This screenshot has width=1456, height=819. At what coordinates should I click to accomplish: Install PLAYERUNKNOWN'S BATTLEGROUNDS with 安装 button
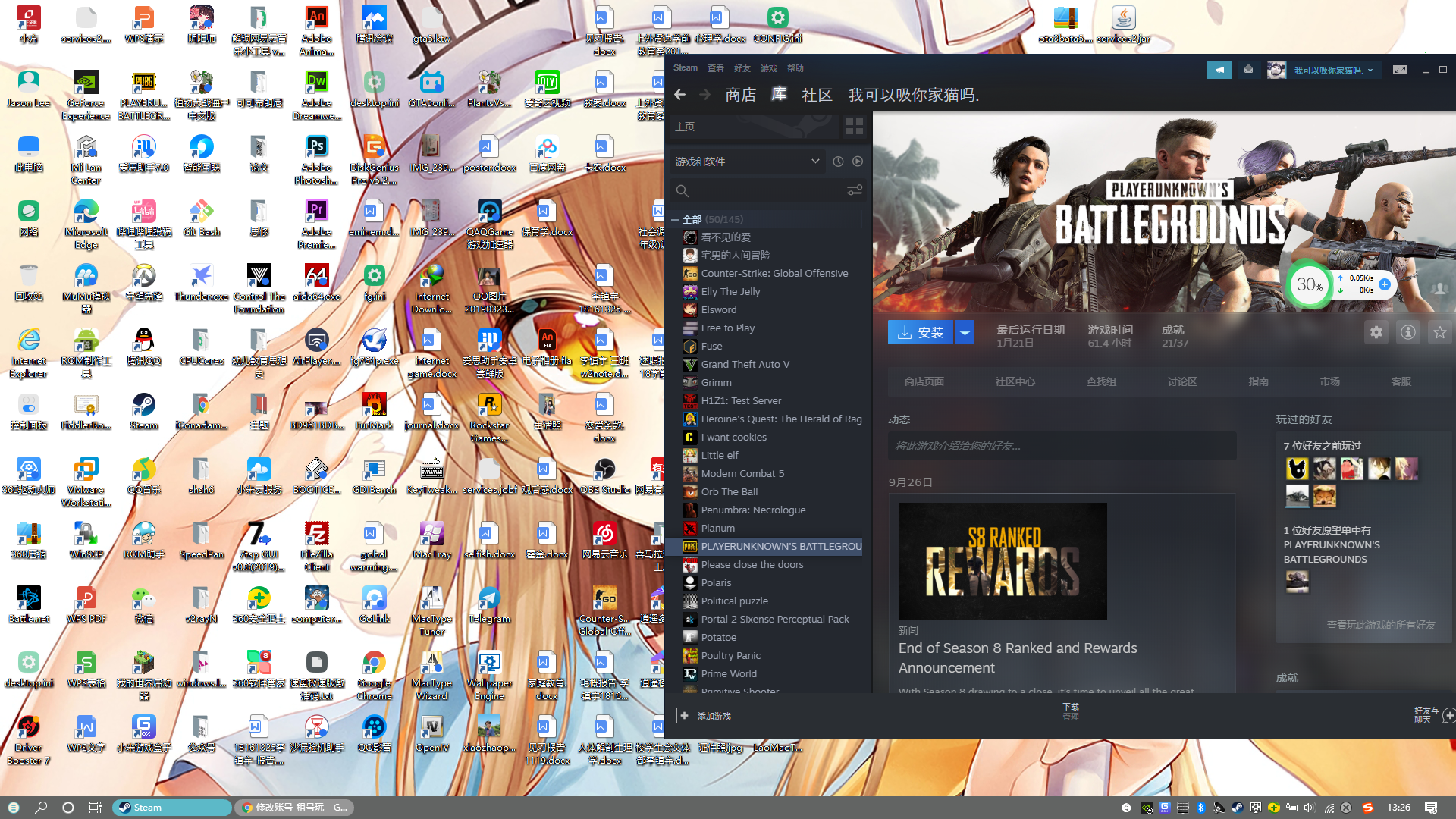(921, 332)
